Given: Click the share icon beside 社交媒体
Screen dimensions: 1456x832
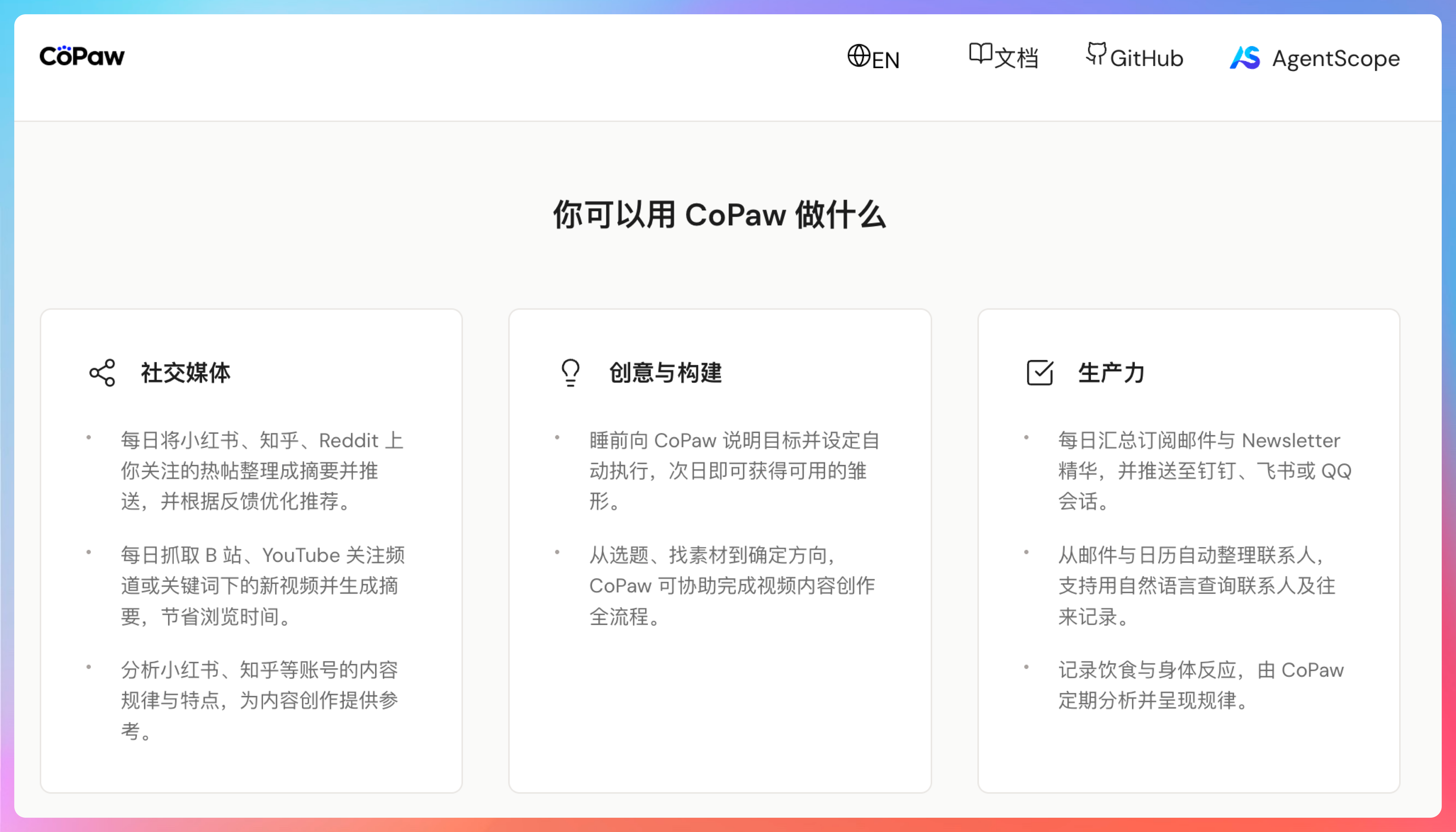Looking at the screenshot, I should click(102, 373).
